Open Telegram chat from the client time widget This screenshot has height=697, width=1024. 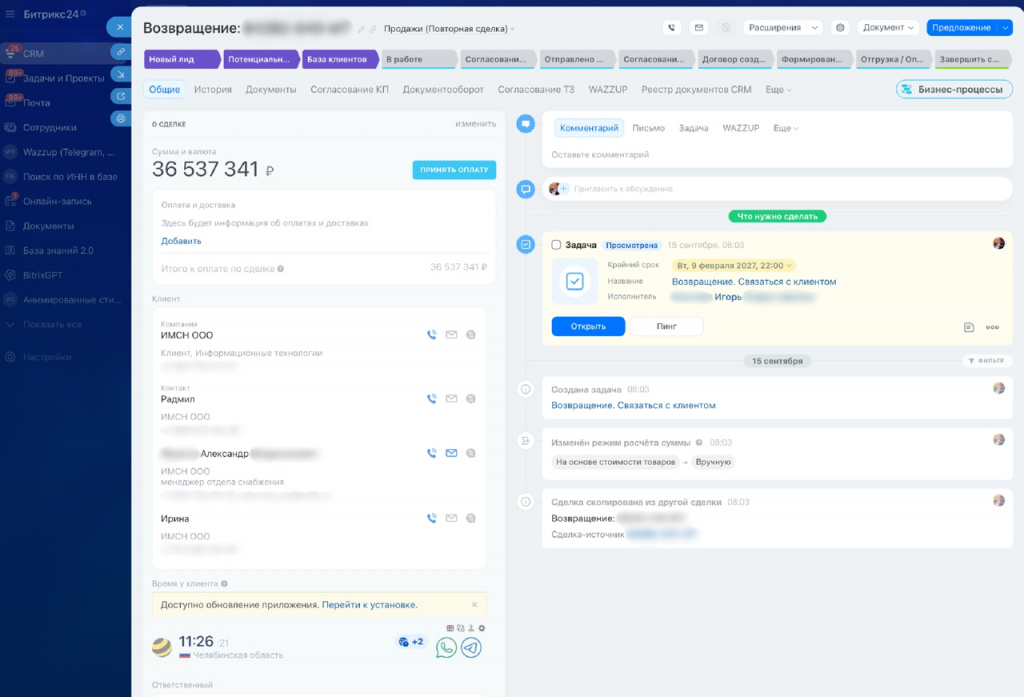tap(471, 647)
